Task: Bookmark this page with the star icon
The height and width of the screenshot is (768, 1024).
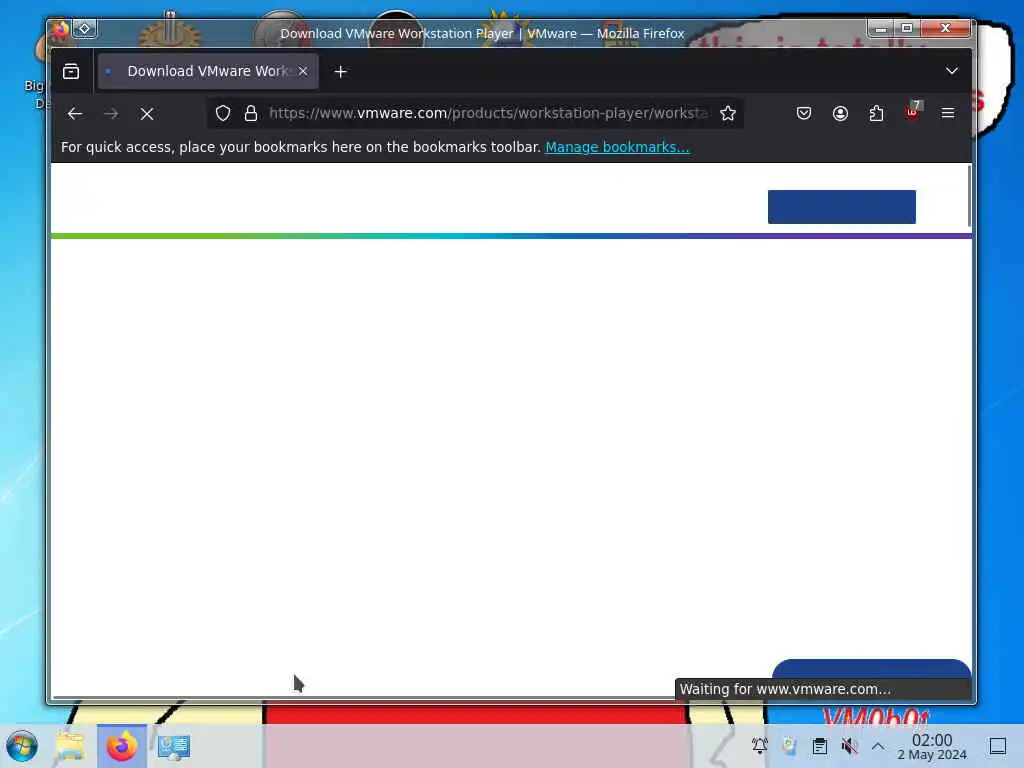Action: pos(728,114)
